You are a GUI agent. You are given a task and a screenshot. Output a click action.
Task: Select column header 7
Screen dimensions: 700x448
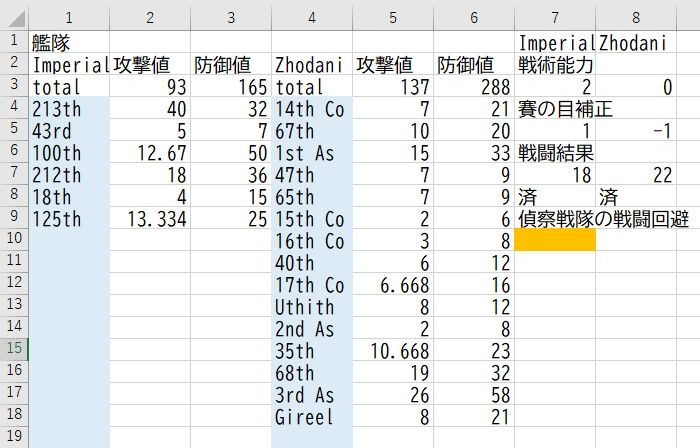click(x=555, y=18)
